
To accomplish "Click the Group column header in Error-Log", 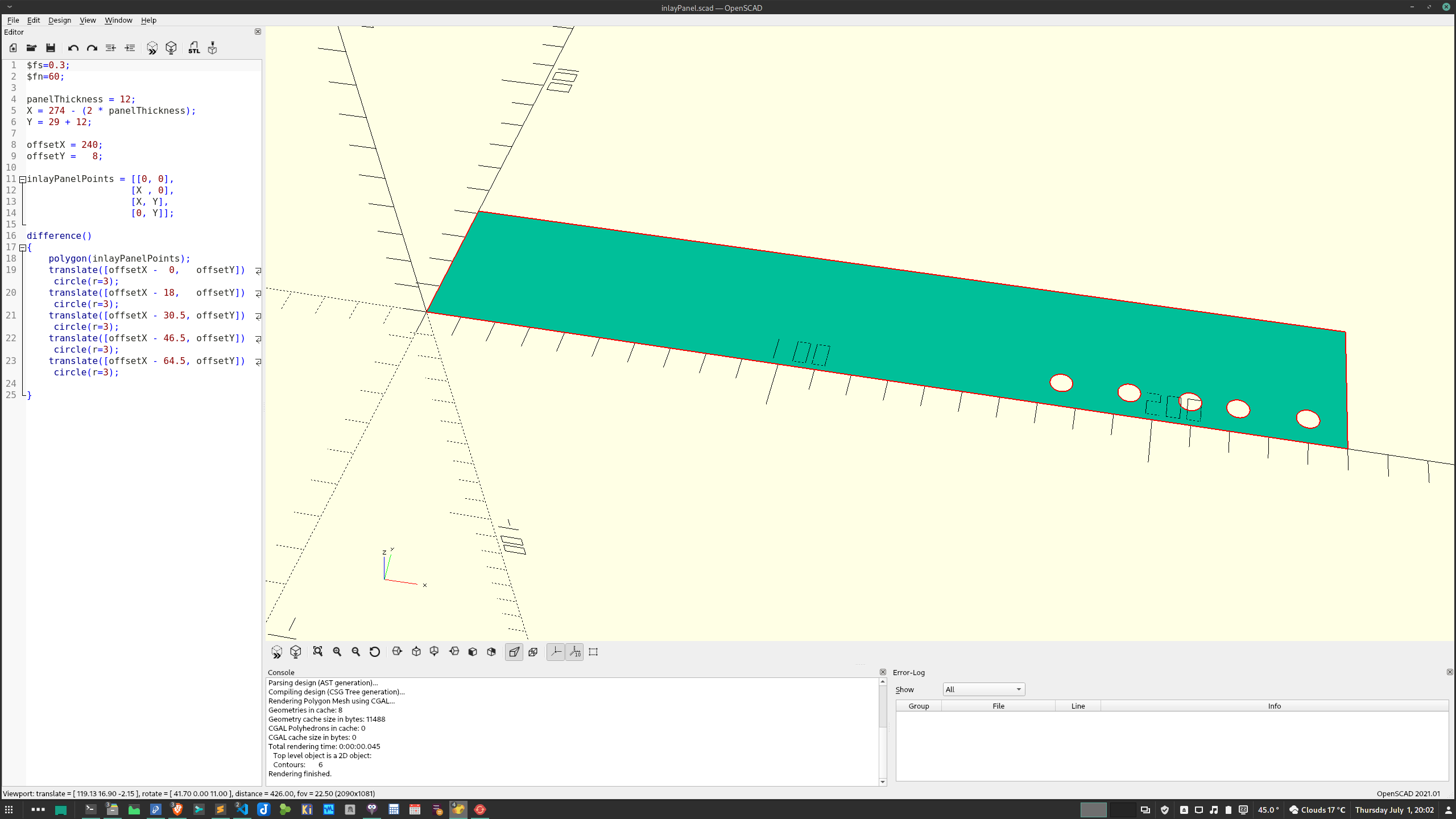I will click(919, 706).
